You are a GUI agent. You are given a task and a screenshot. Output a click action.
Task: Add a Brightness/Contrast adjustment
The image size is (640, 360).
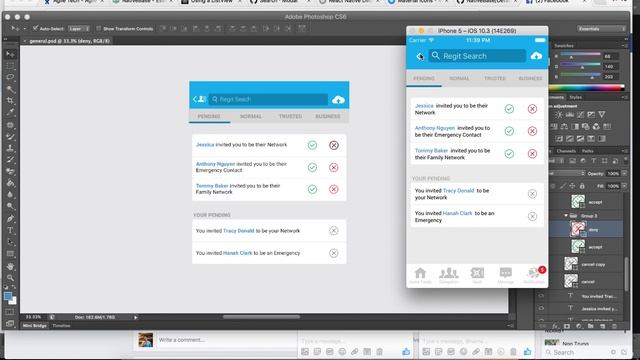(558, 115)
